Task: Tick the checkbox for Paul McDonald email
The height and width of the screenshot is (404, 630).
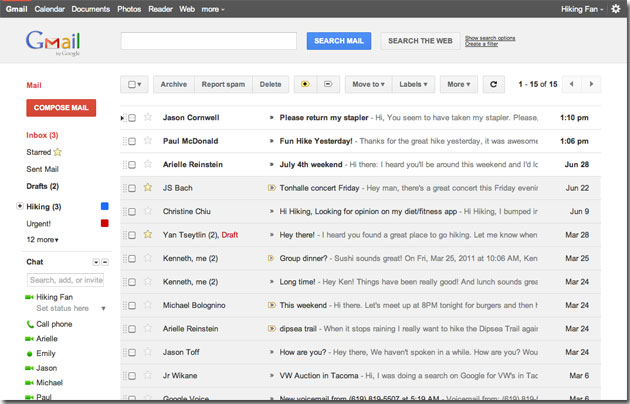Action: (132, 141)
